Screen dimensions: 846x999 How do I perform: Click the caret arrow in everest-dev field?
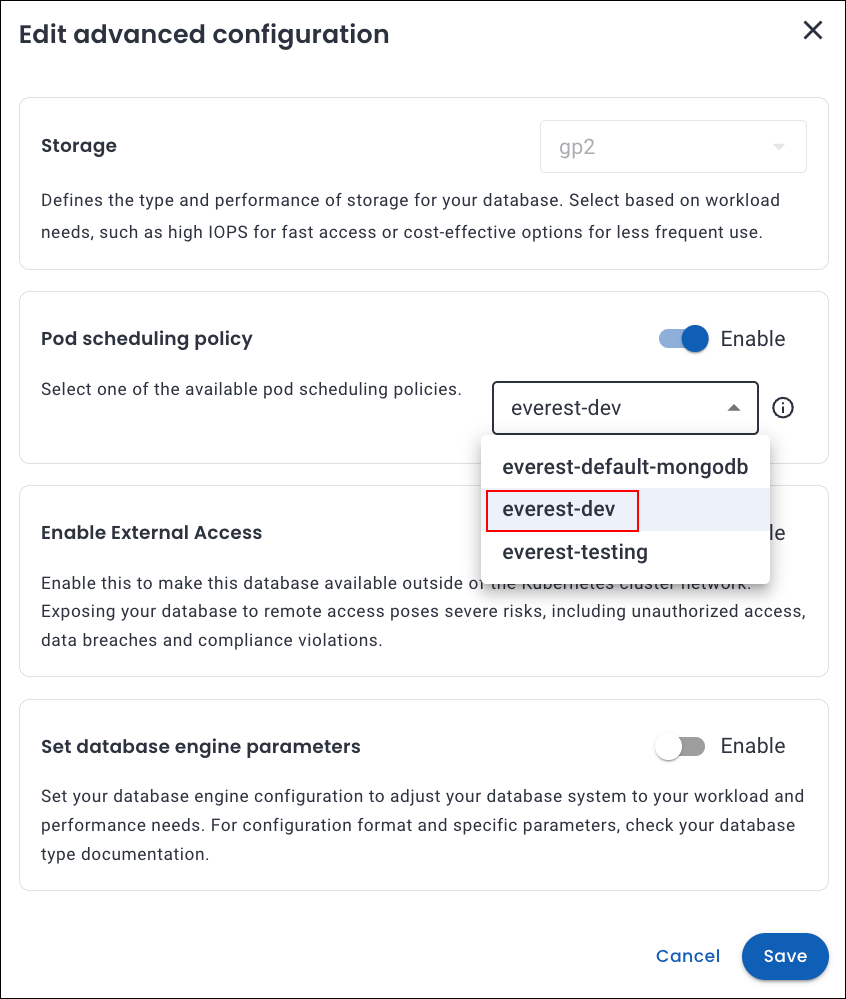click(734, 408)
